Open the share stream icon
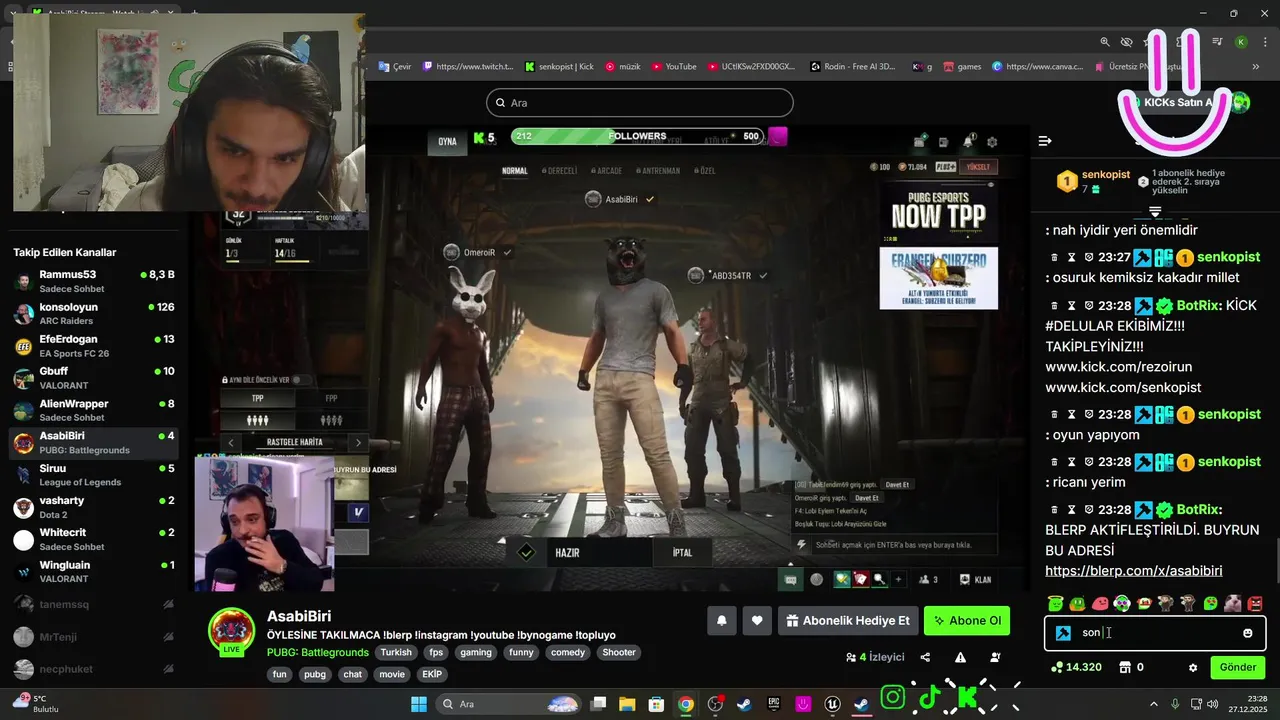The image size is (1280, 720). 925,657
